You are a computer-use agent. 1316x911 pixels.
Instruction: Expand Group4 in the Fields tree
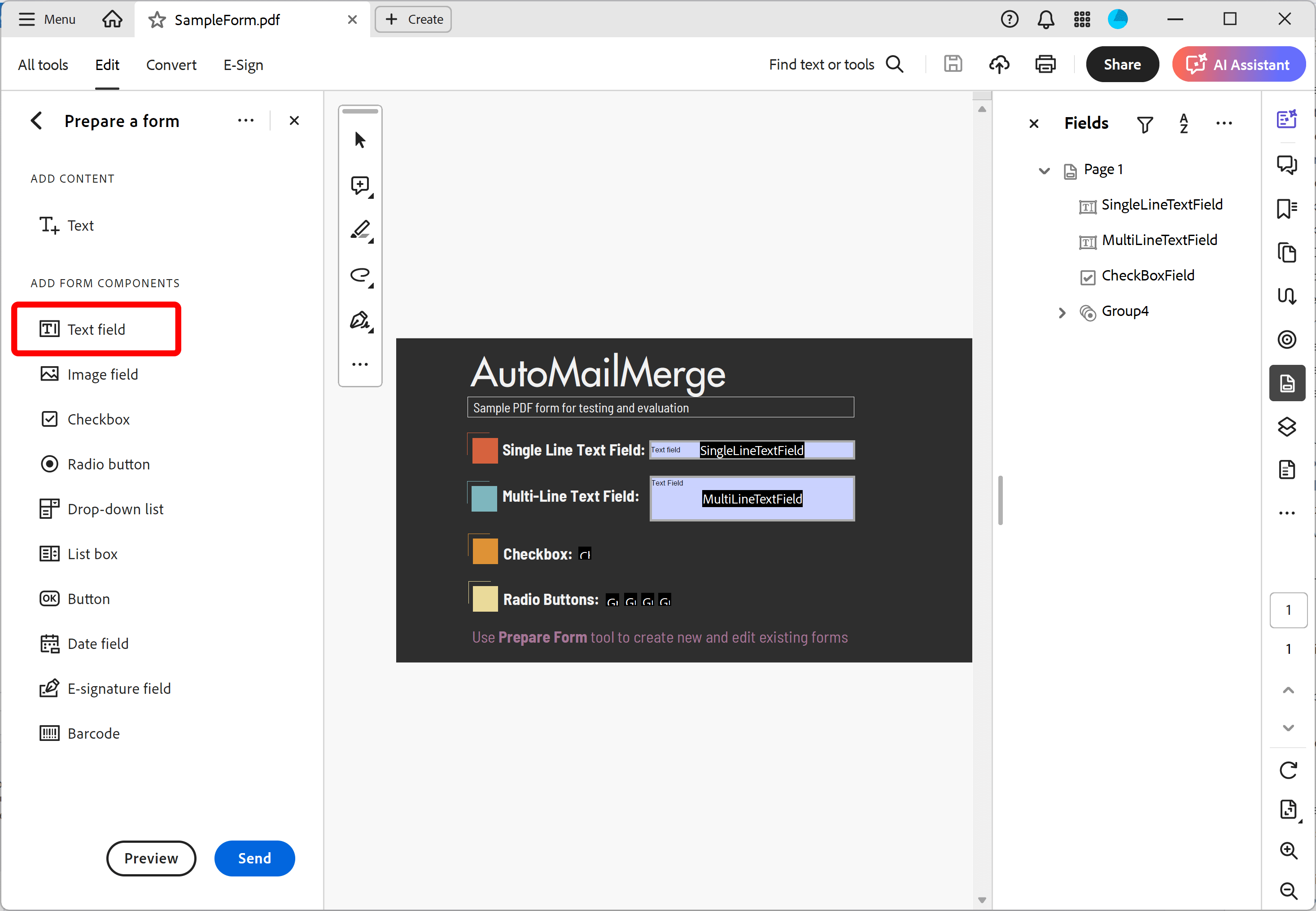[1062, 312]
